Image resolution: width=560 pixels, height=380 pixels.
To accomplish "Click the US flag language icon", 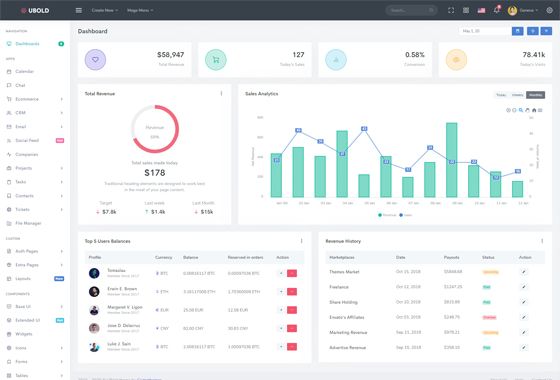I will [481, 10].
